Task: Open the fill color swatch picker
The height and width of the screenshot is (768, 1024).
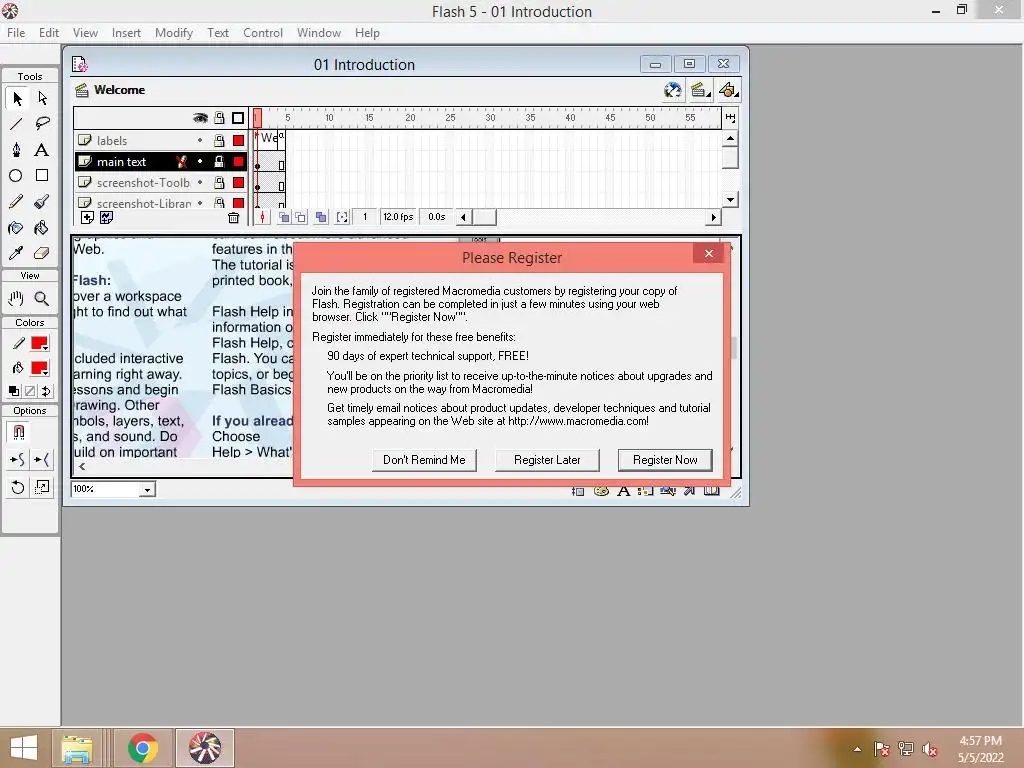Action: coord(40,368)
